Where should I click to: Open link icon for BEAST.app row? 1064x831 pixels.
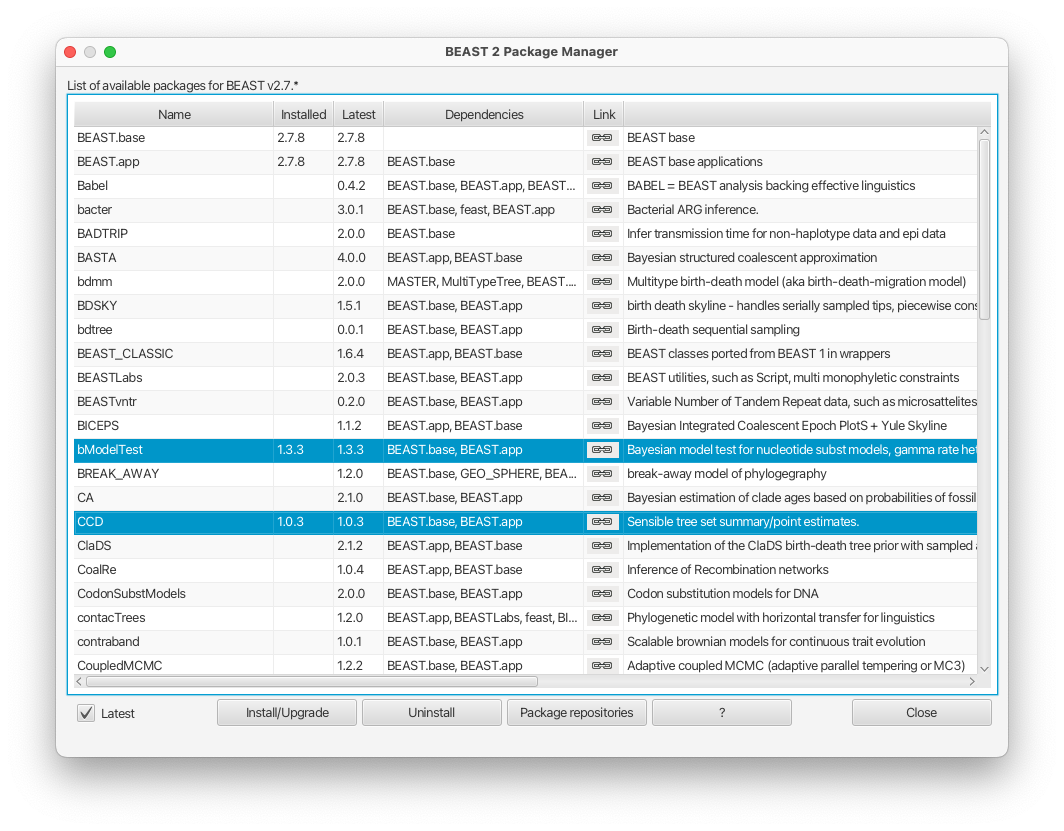point(602,161)
